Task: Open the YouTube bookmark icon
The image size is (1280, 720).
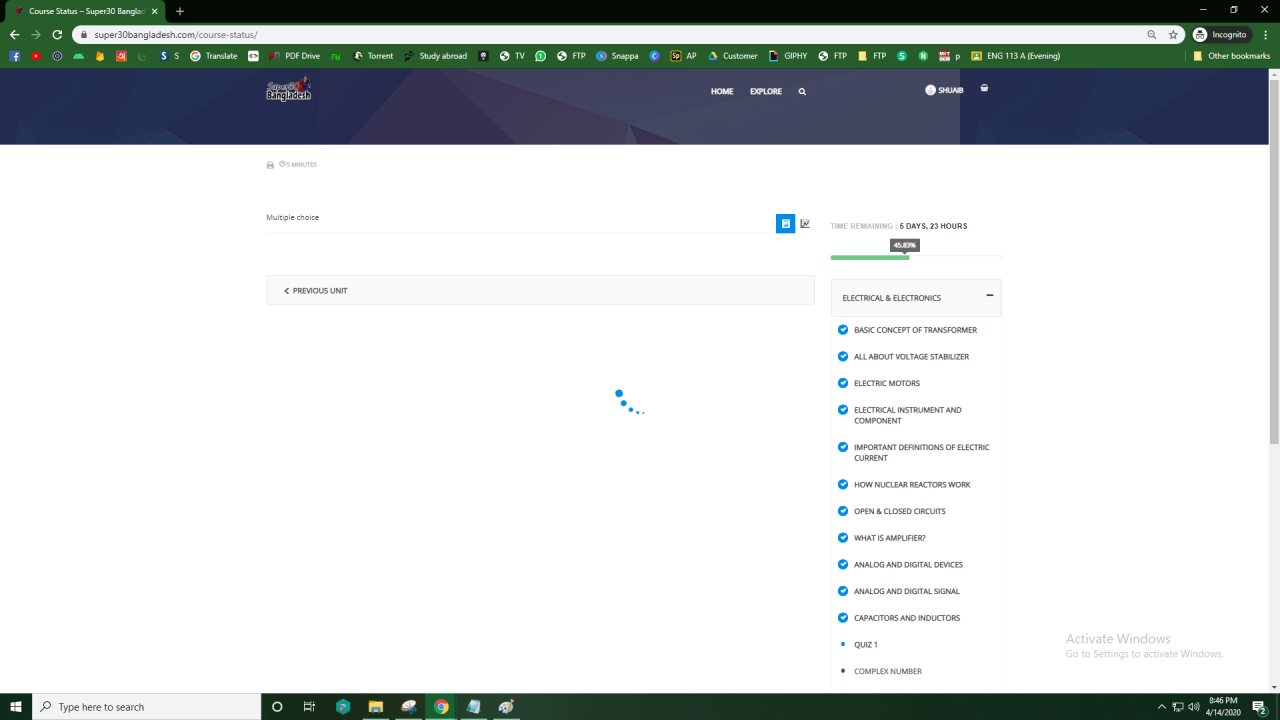Action: point(36,56)
